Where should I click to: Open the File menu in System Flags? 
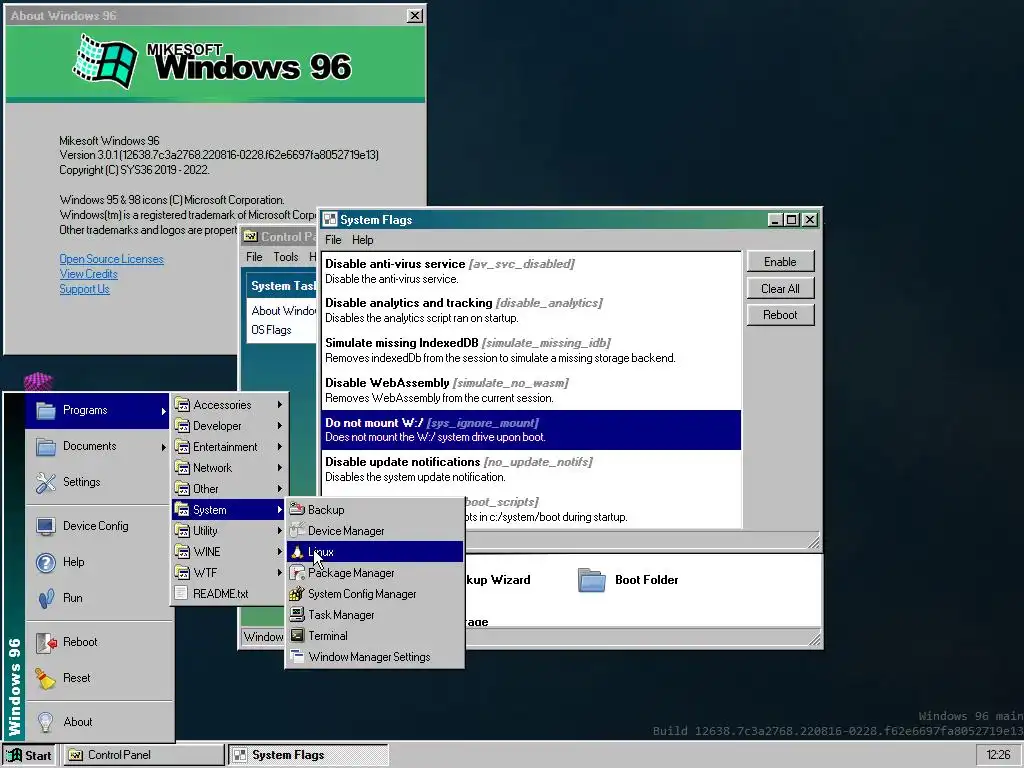coord(333,240)
